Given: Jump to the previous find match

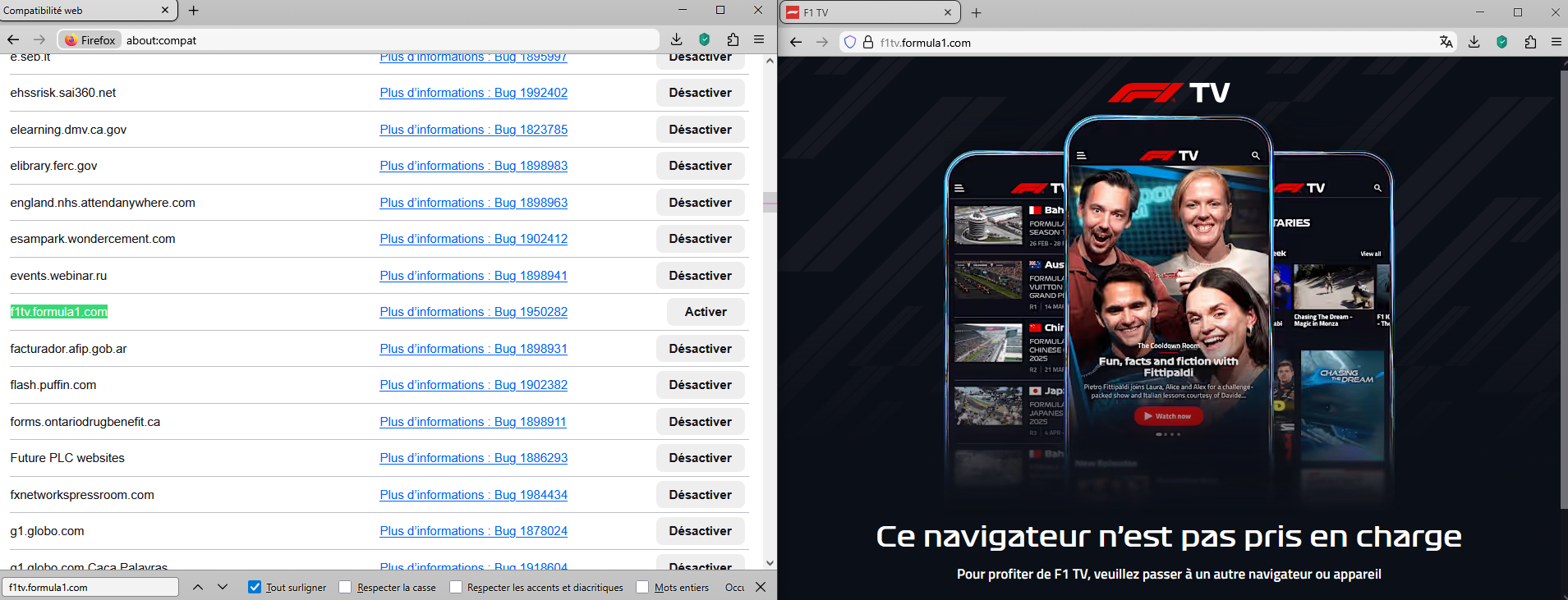Looking at the screenshot, I should [x=198, y=587].
